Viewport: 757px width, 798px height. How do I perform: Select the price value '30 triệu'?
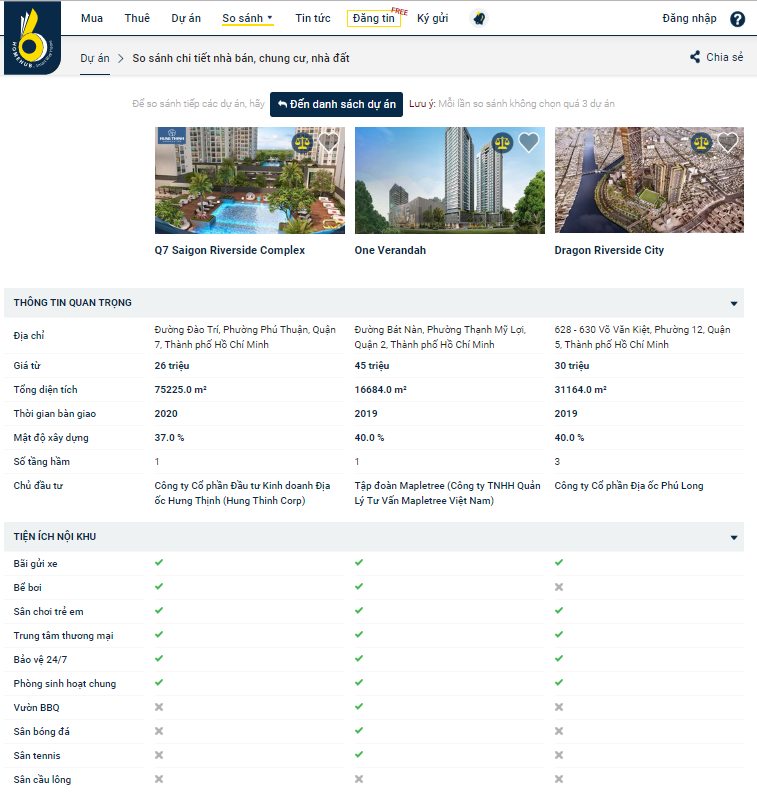coord(572,365)
